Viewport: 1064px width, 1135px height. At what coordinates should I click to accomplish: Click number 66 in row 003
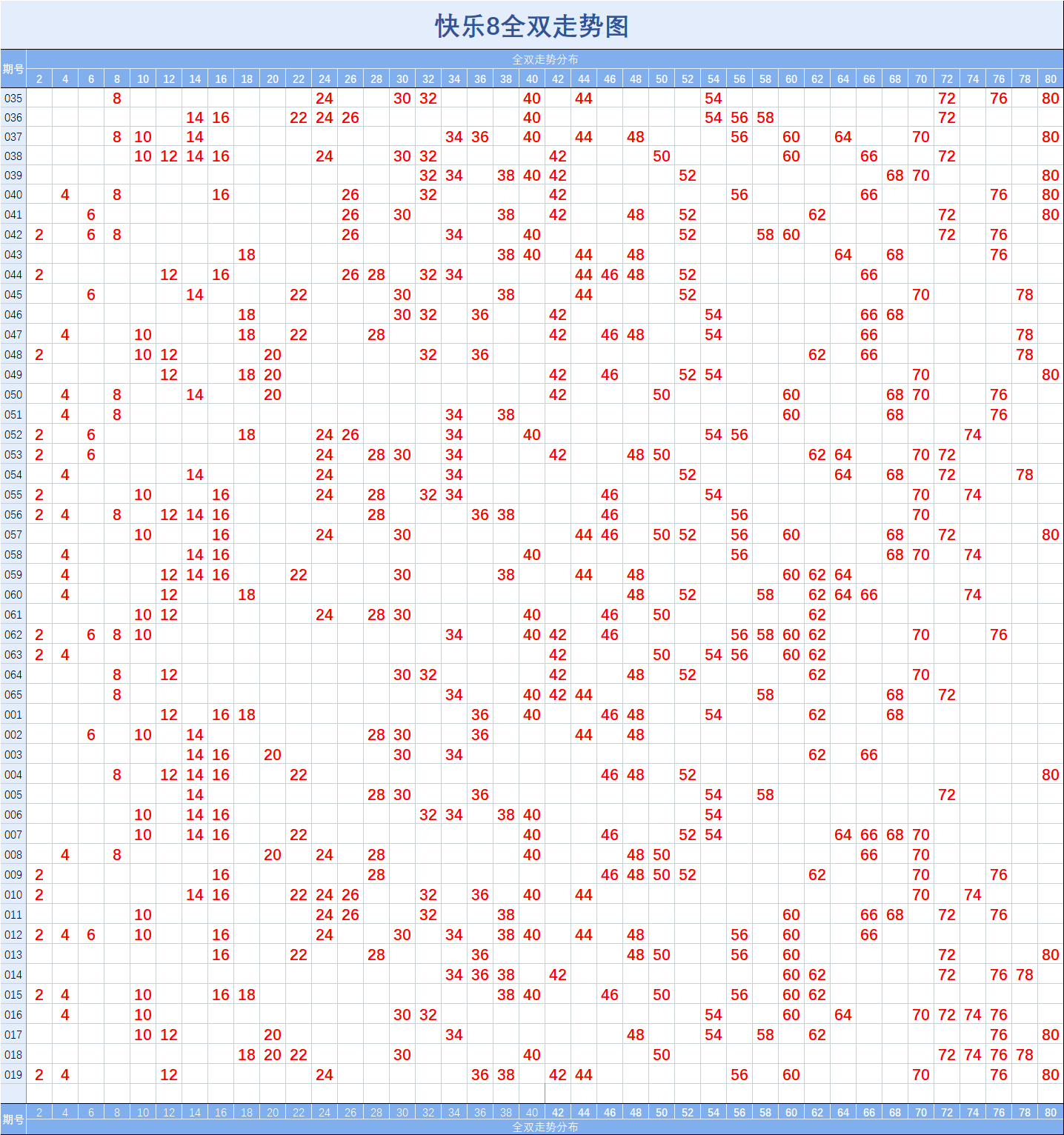(869, 754)
